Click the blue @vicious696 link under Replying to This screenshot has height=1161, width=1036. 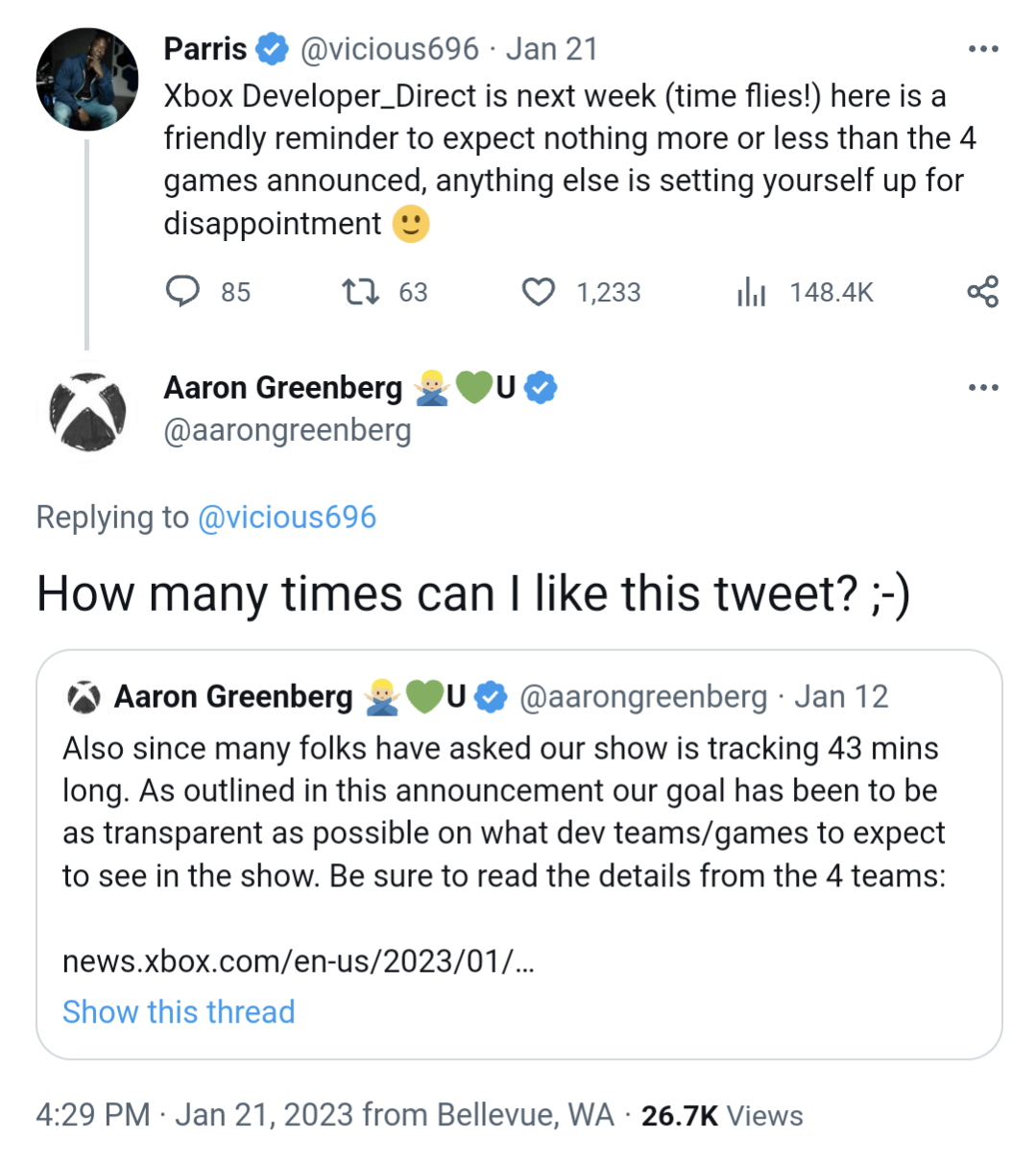pyautogui.click(x=286, y=518)
